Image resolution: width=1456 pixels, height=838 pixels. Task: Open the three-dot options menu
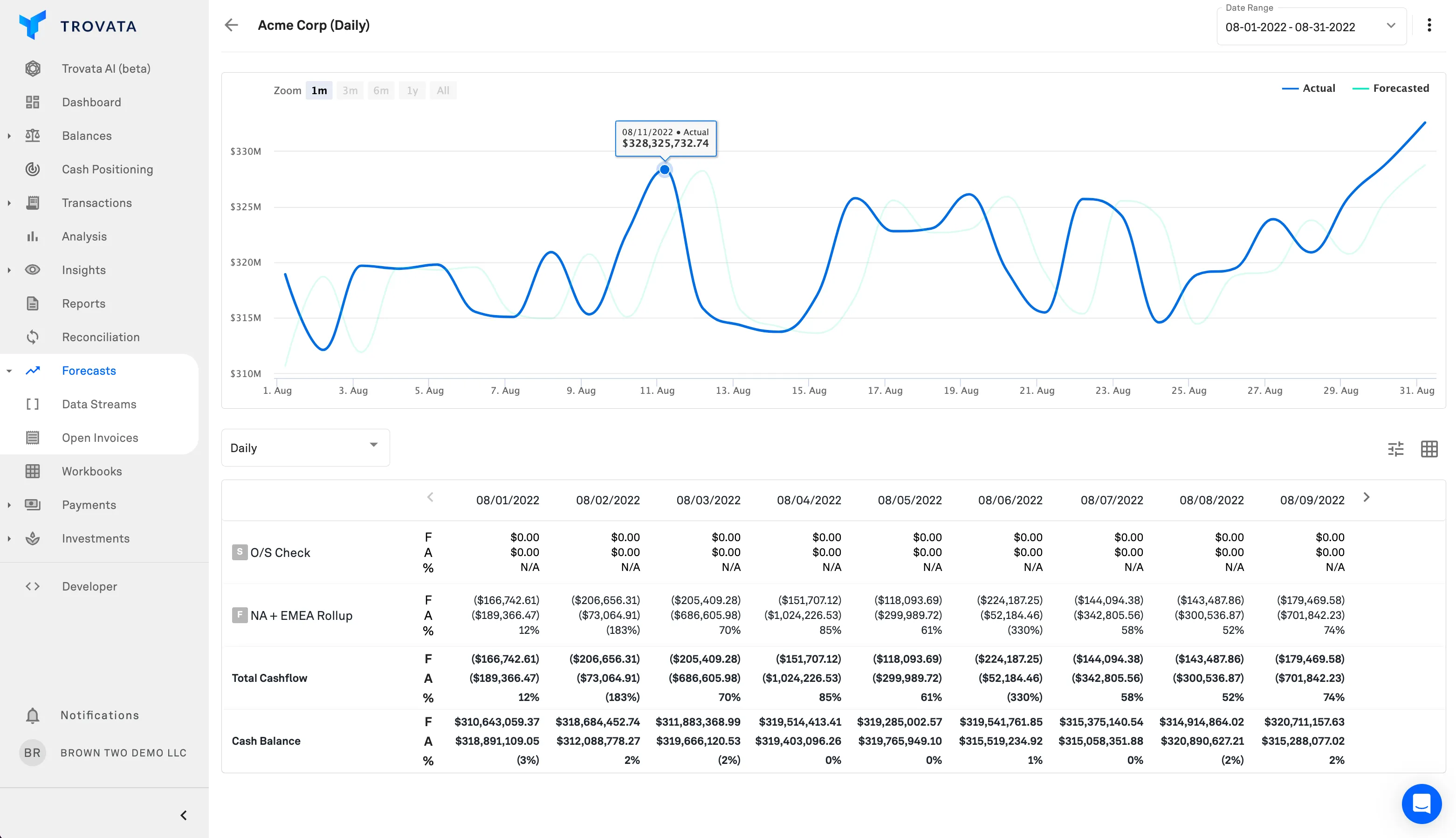pyautogui.click(x=1429, y=25)
